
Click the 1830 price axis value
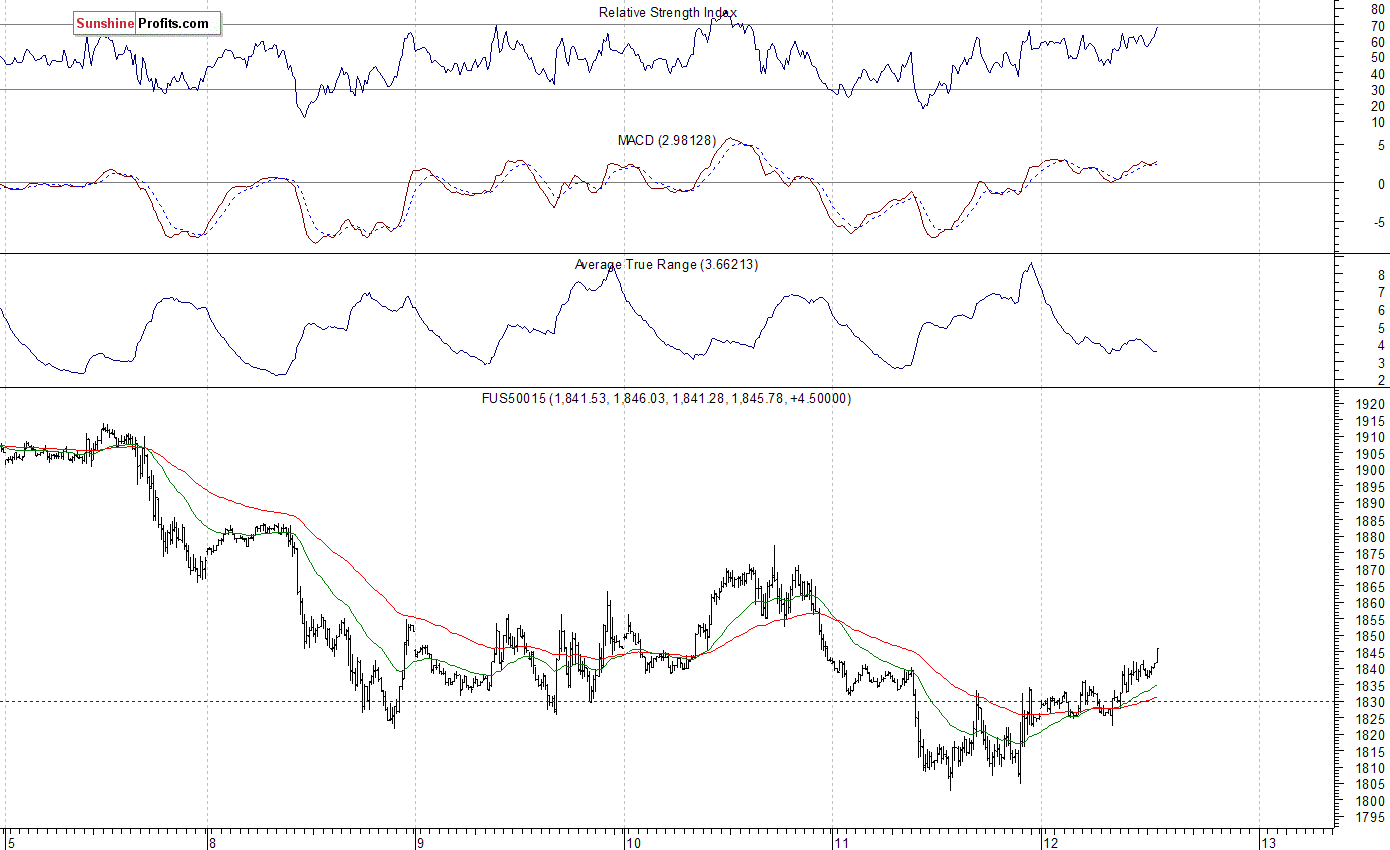pos(1369,702)
